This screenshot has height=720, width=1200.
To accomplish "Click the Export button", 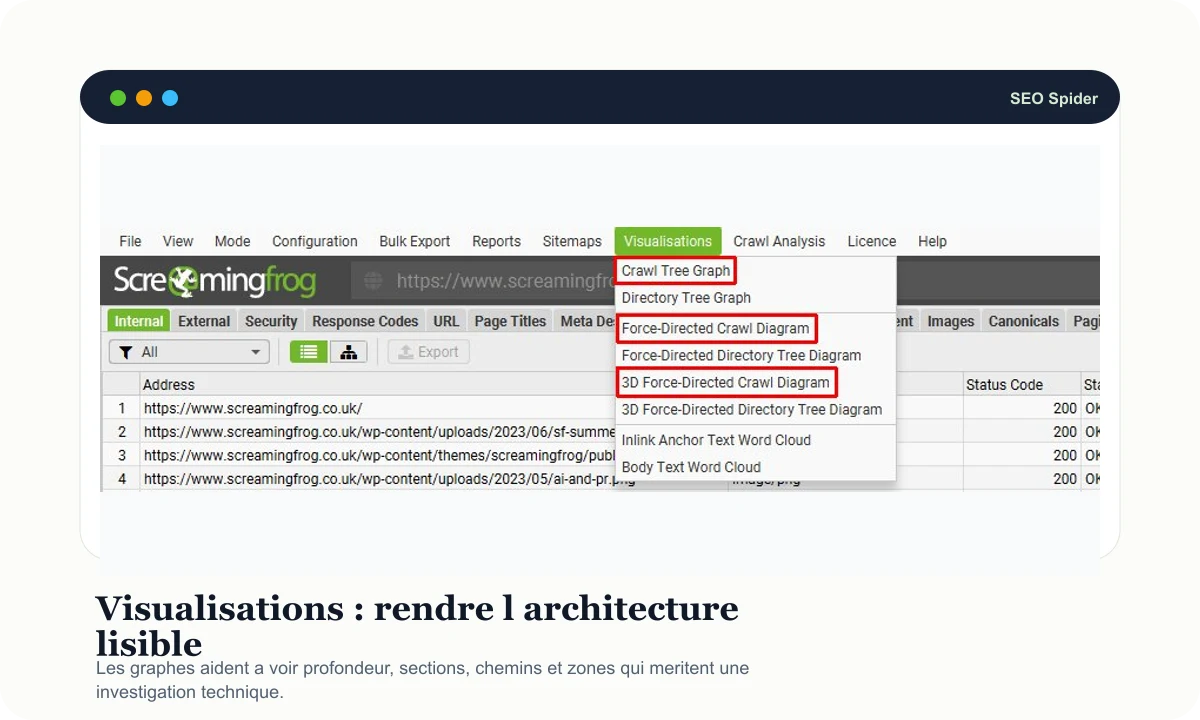I will 428,352.
